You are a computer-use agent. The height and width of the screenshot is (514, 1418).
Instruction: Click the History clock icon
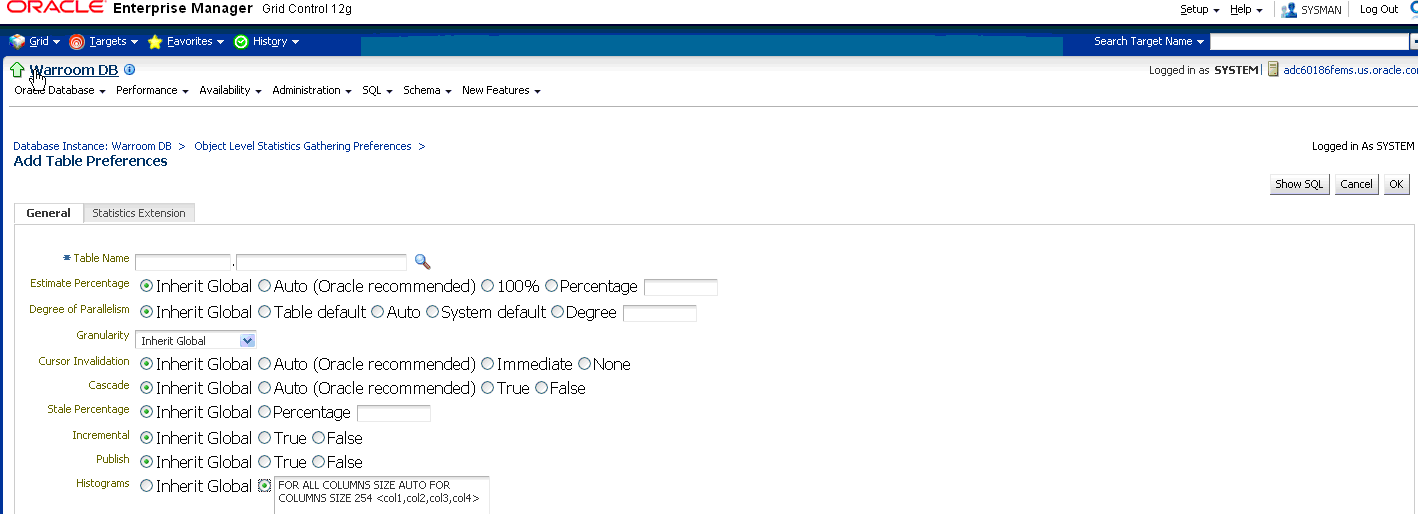[x=241, y=42]
